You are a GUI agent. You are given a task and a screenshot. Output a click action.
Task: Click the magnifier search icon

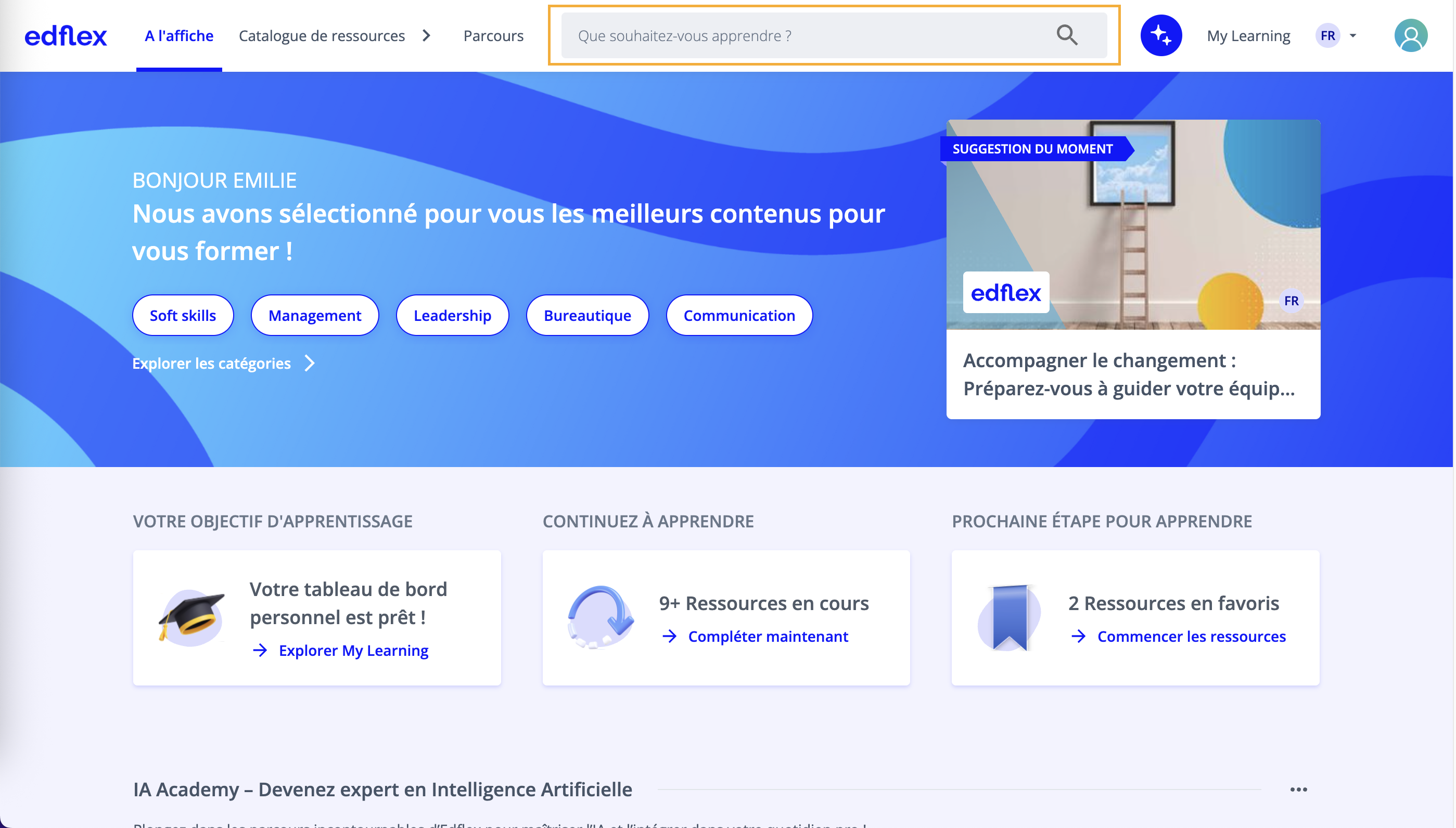coord(1066,35)
